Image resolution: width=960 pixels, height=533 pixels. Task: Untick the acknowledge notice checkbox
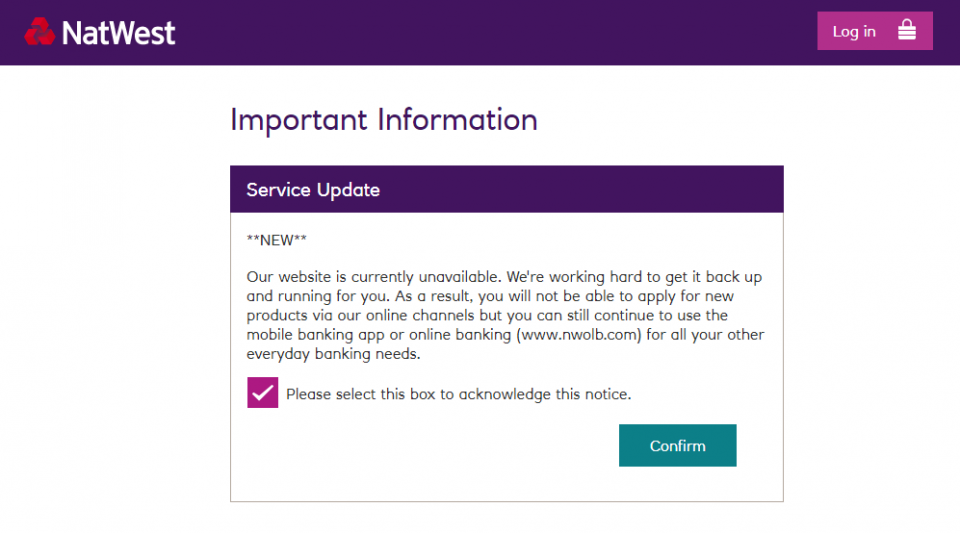(262, 393)
